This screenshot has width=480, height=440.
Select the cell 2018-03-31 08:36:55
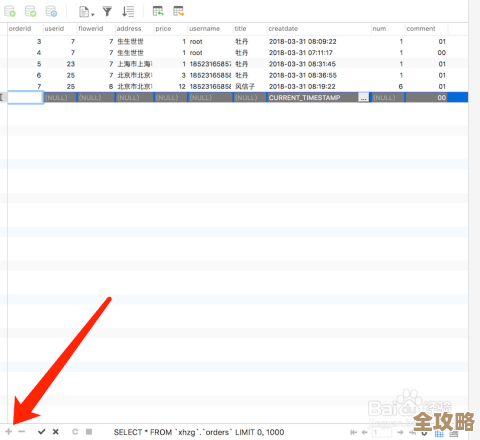[x=303, y=75]
